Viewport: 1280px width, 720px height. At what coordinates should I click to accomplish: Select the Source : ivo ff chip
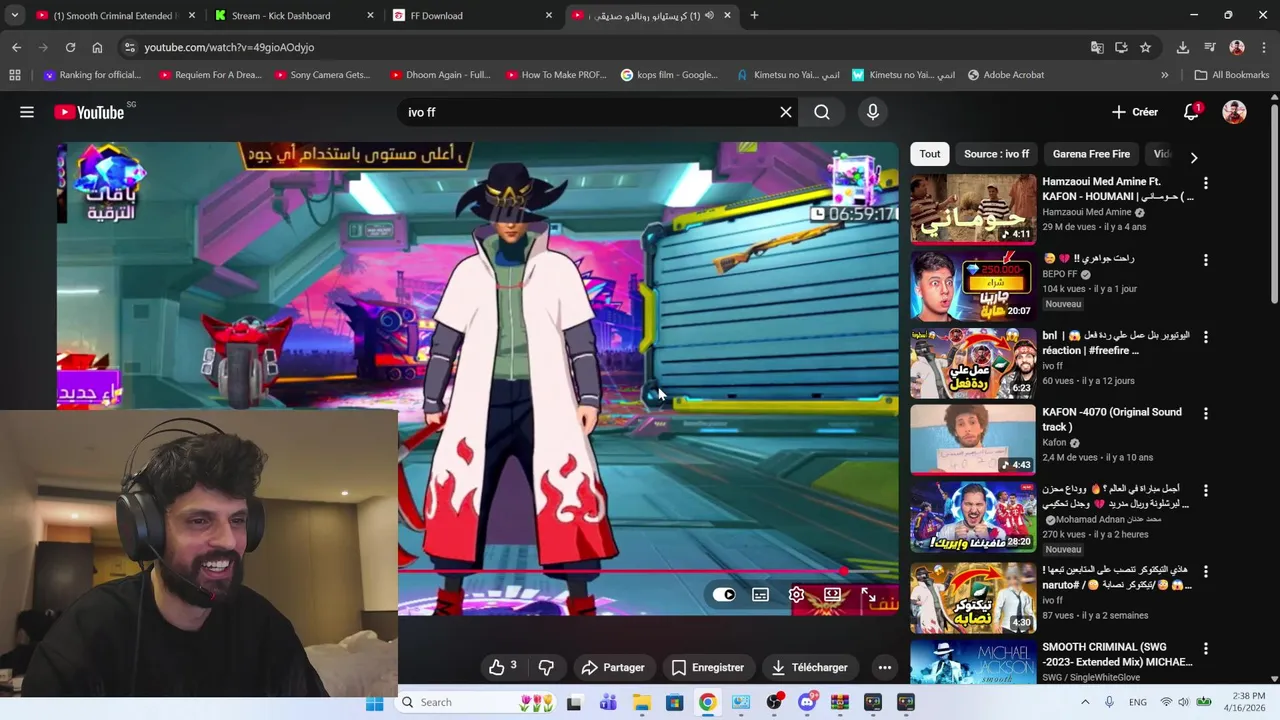(x=996, y=154)
